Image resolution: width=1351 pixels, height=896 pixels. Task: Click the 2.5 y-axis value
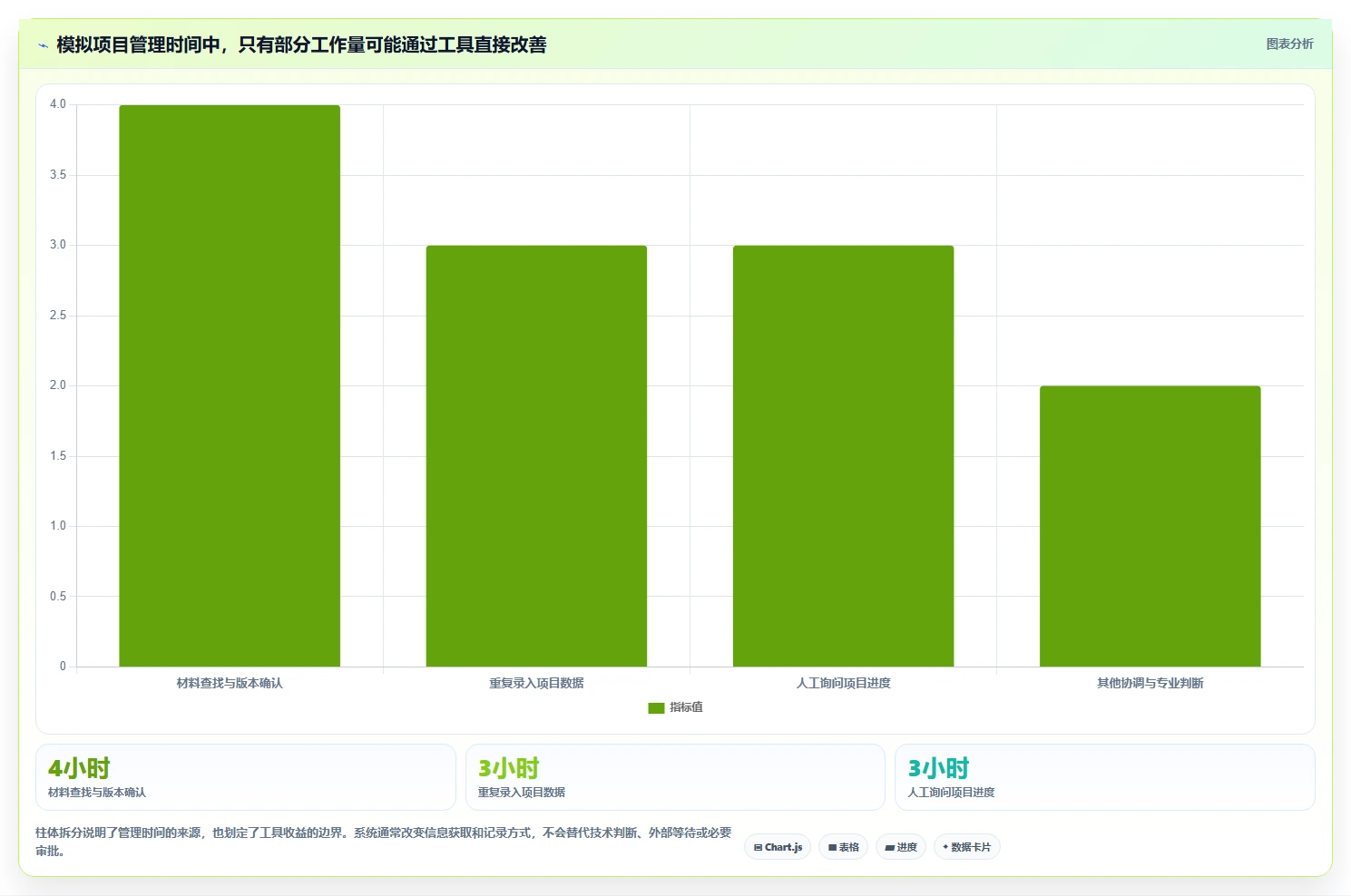[58, 316]
